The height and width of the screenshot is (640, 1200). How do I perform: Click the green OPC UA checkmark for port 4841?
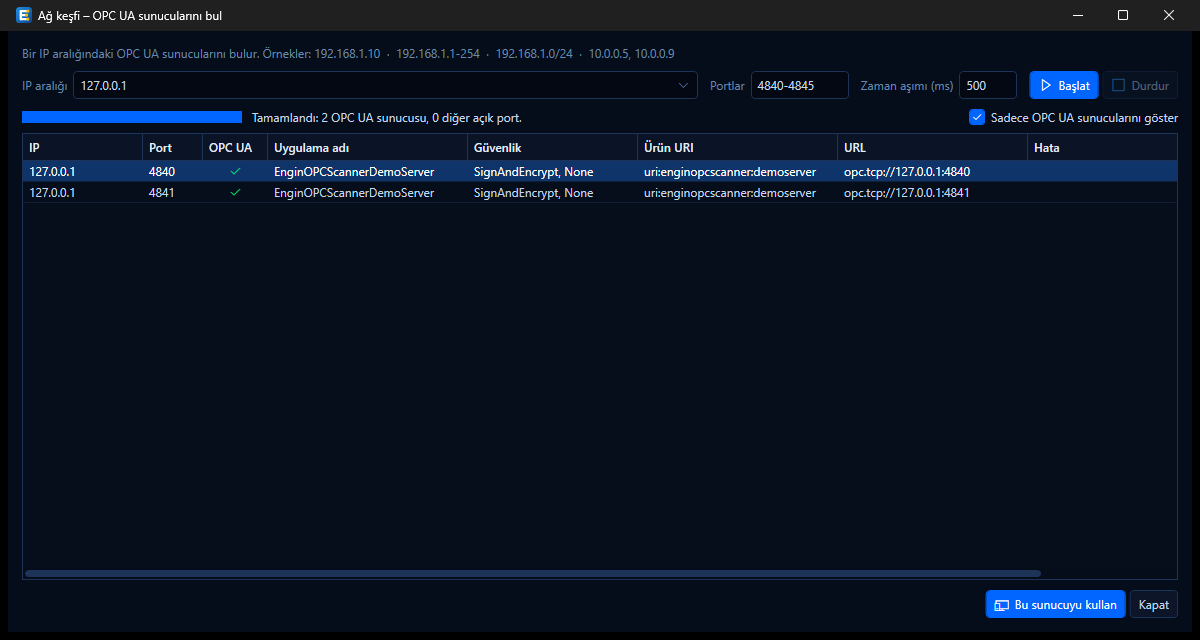point(235,193)
